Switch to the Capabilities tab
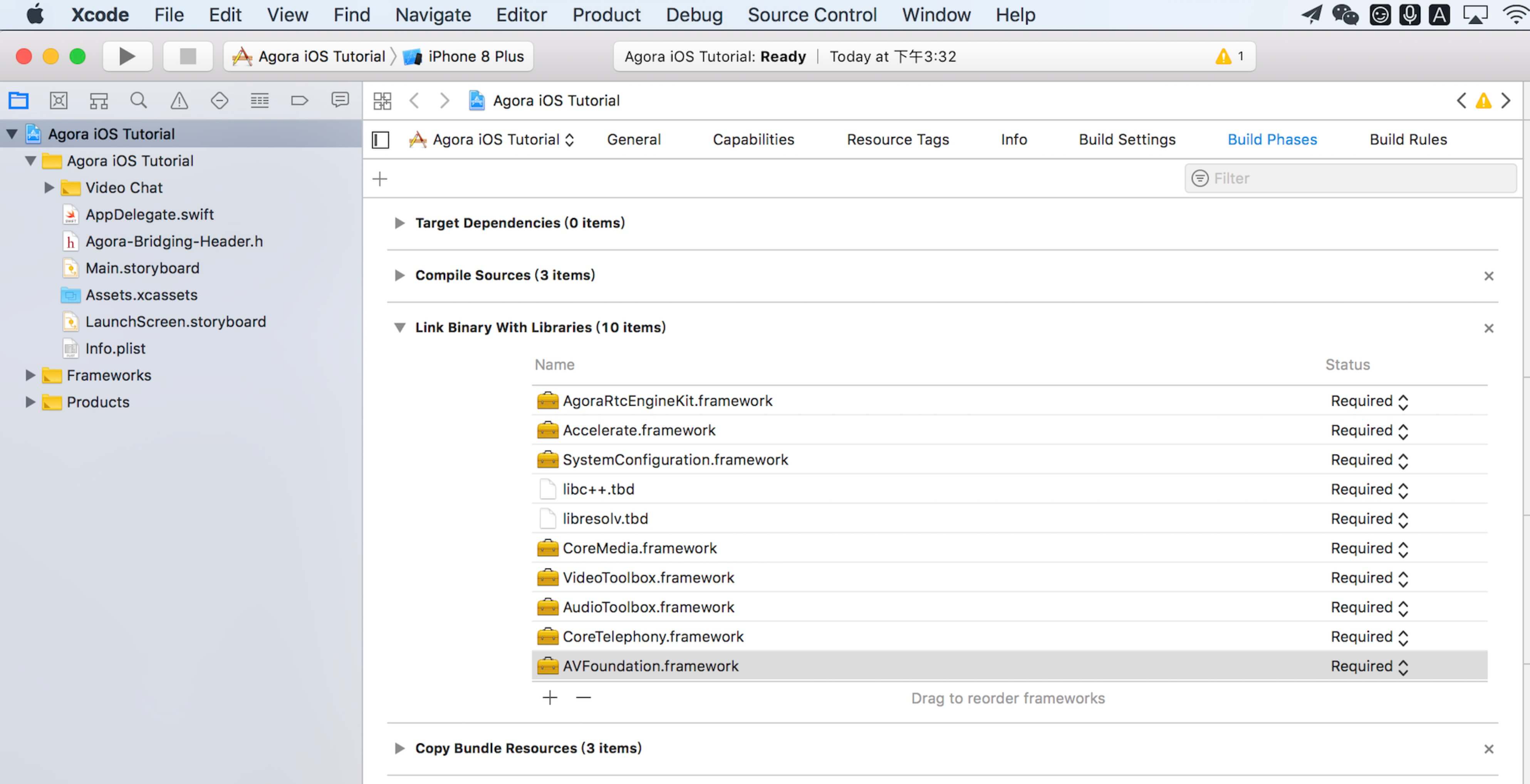The height and width of the screenshot is (784, 1530). pos(753,139)
